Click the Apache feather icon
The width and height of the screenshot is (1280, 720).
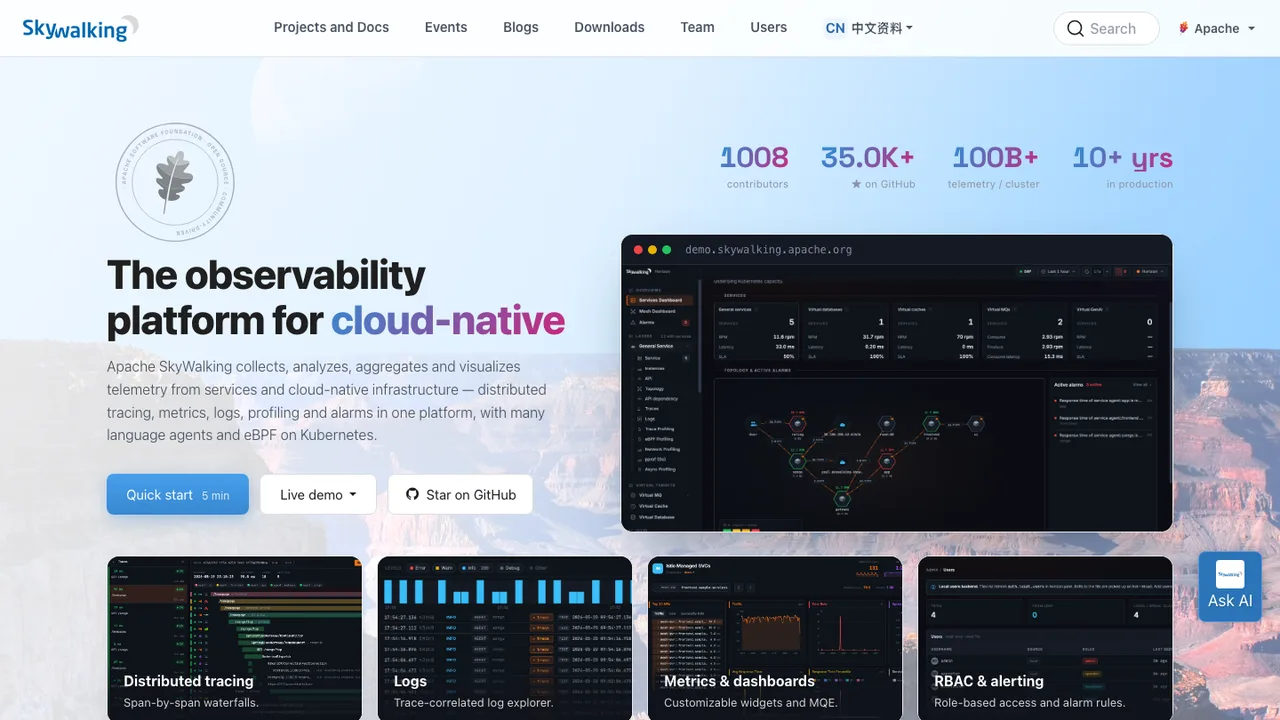point(1184,28)
